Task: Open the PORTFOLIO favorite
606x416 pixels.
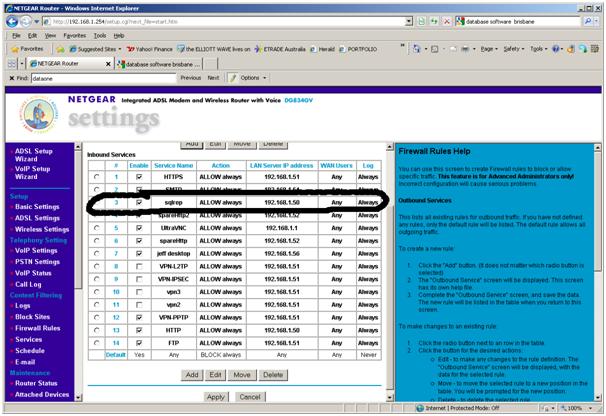Action: point(358,49)
